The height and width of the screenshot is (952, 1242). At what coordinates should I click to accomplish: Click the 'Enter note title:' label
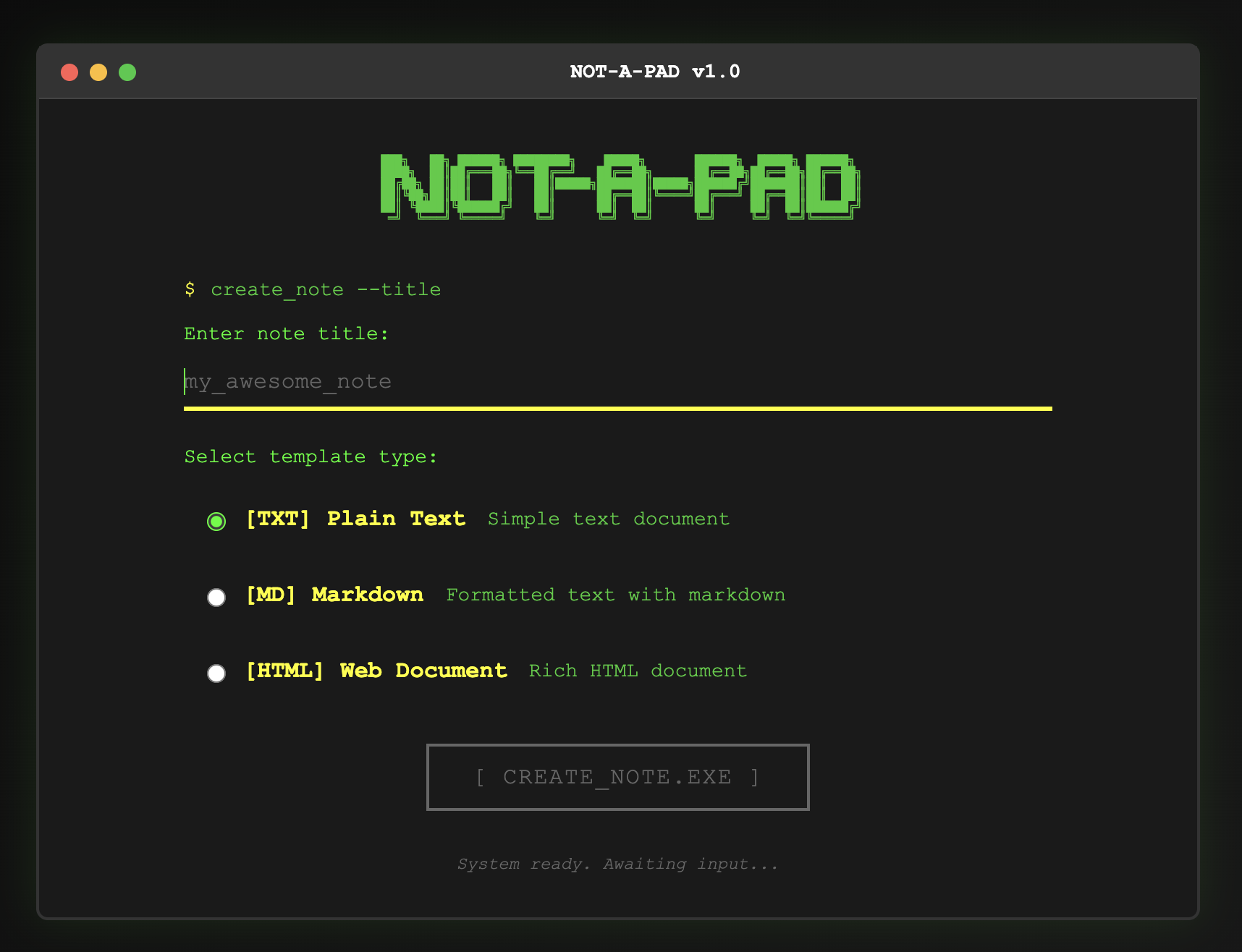point(287,333)
